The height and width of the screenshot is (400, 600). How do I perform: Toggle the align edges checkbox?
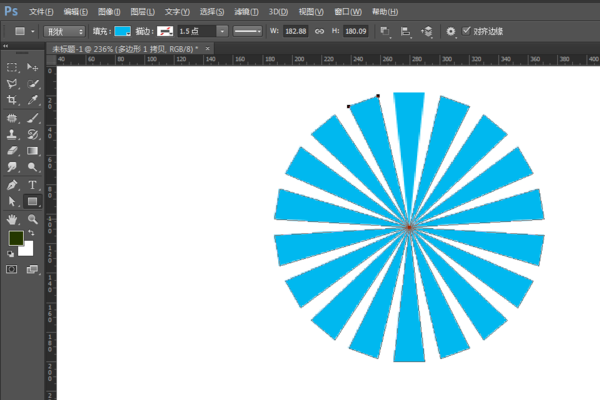(x=466, y=31)
